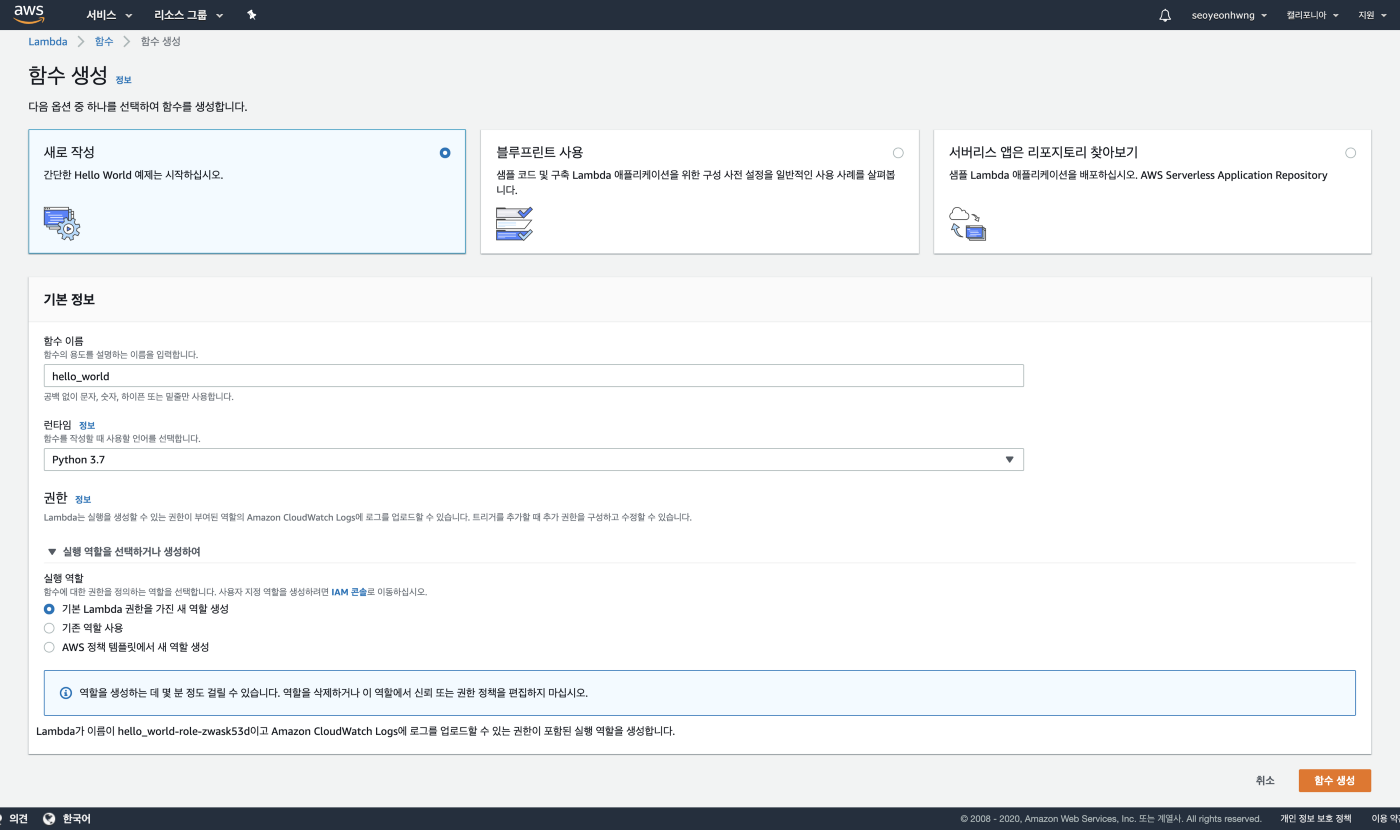Click the 함수 생성 breadcrumb text

click(161, 41)
